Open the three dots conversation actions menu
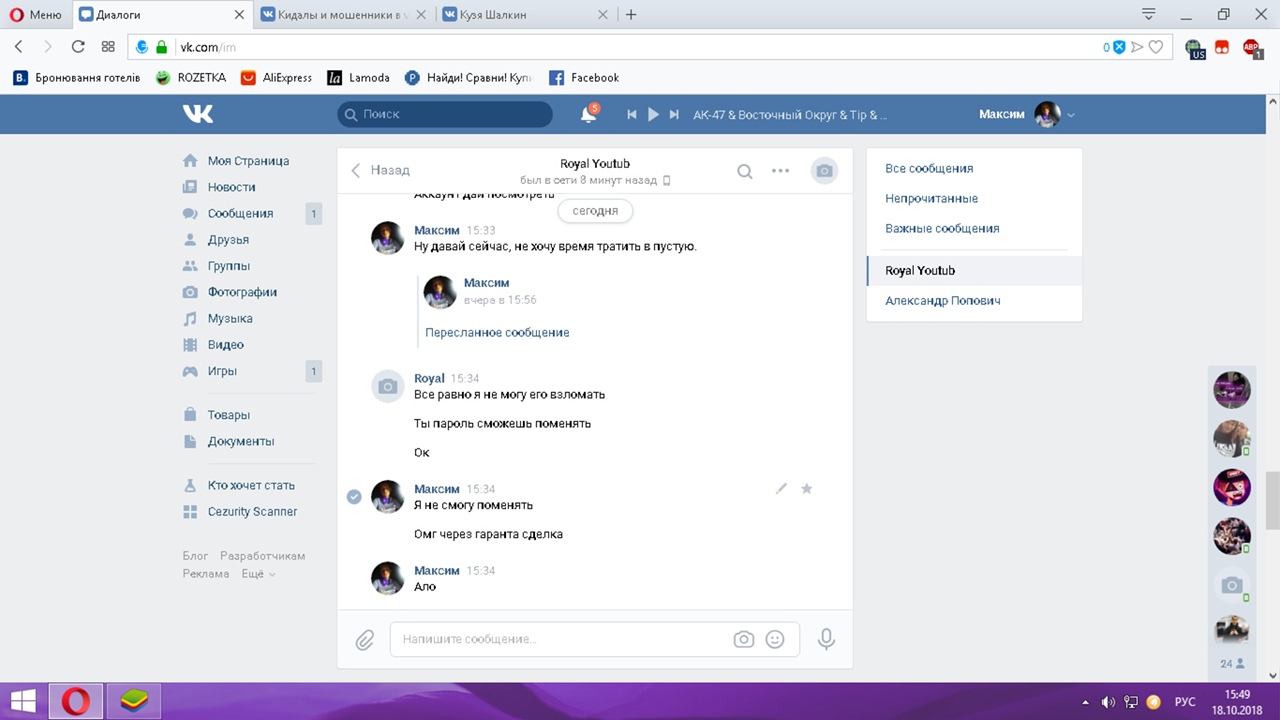1280x720 pixels. coord(781,171)
